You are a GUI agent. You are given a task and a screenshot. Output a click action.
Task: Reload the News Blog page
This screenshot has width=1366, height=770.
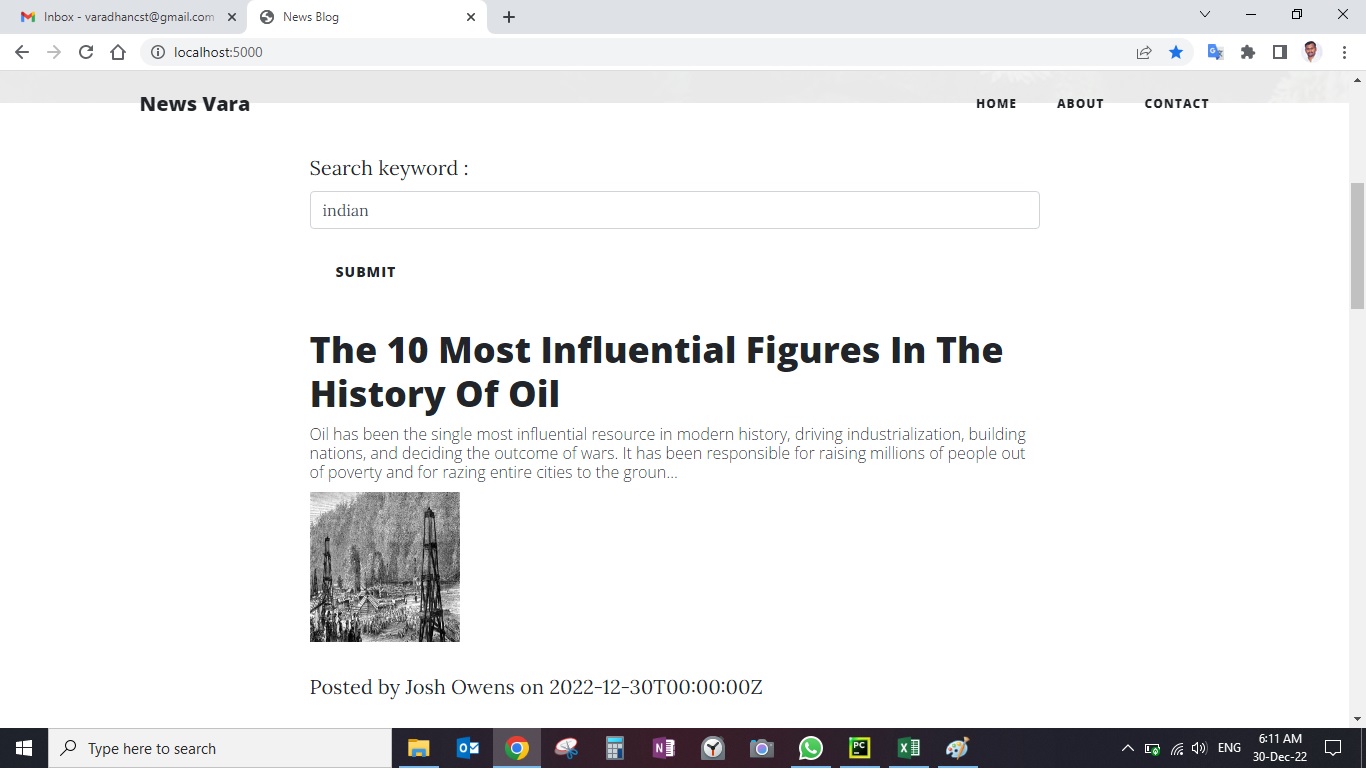coord(85,51)
